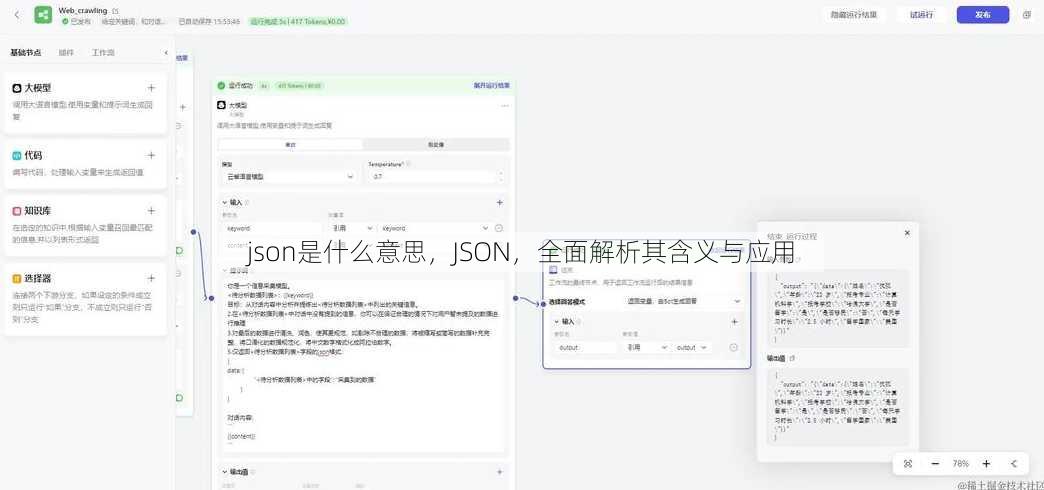This screenshot has width=1044, height=490.
Task: Add a 知识库 node with the plus
Action: pyautogui.click(x=151, y=211)
